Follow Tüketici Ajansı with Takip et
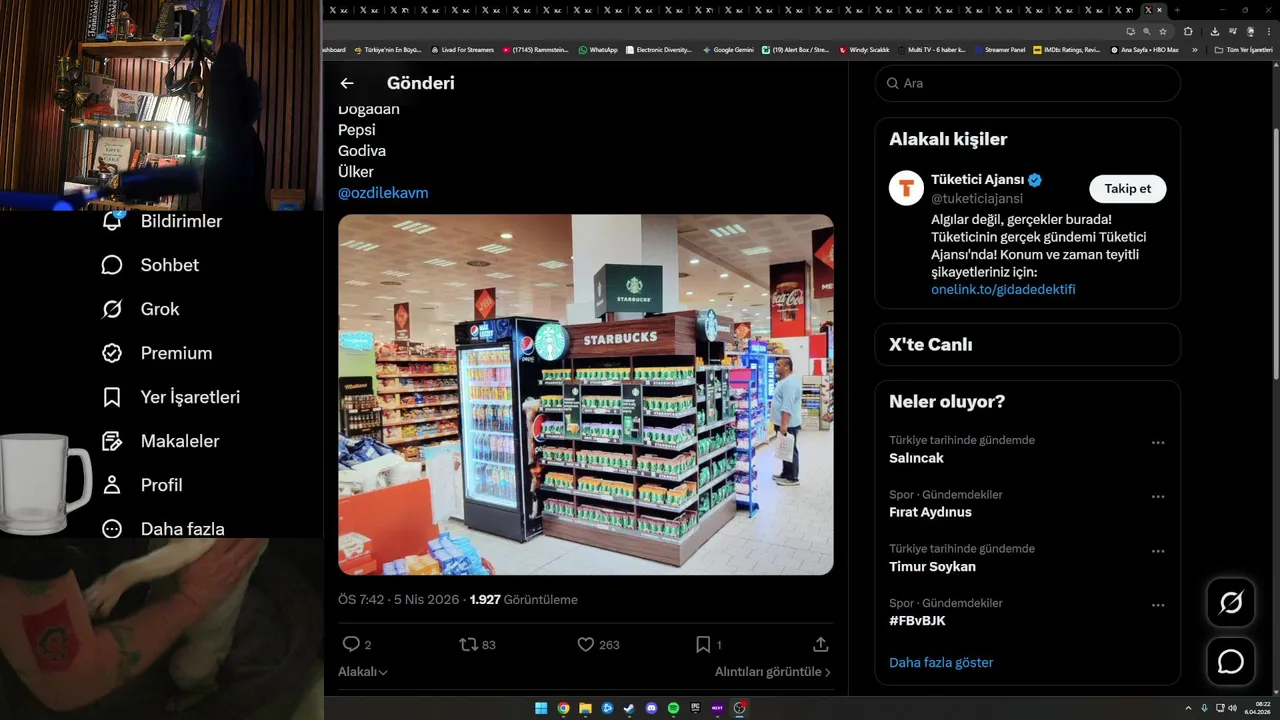The image size is (1280, 720). click(x=1127, y=188)
